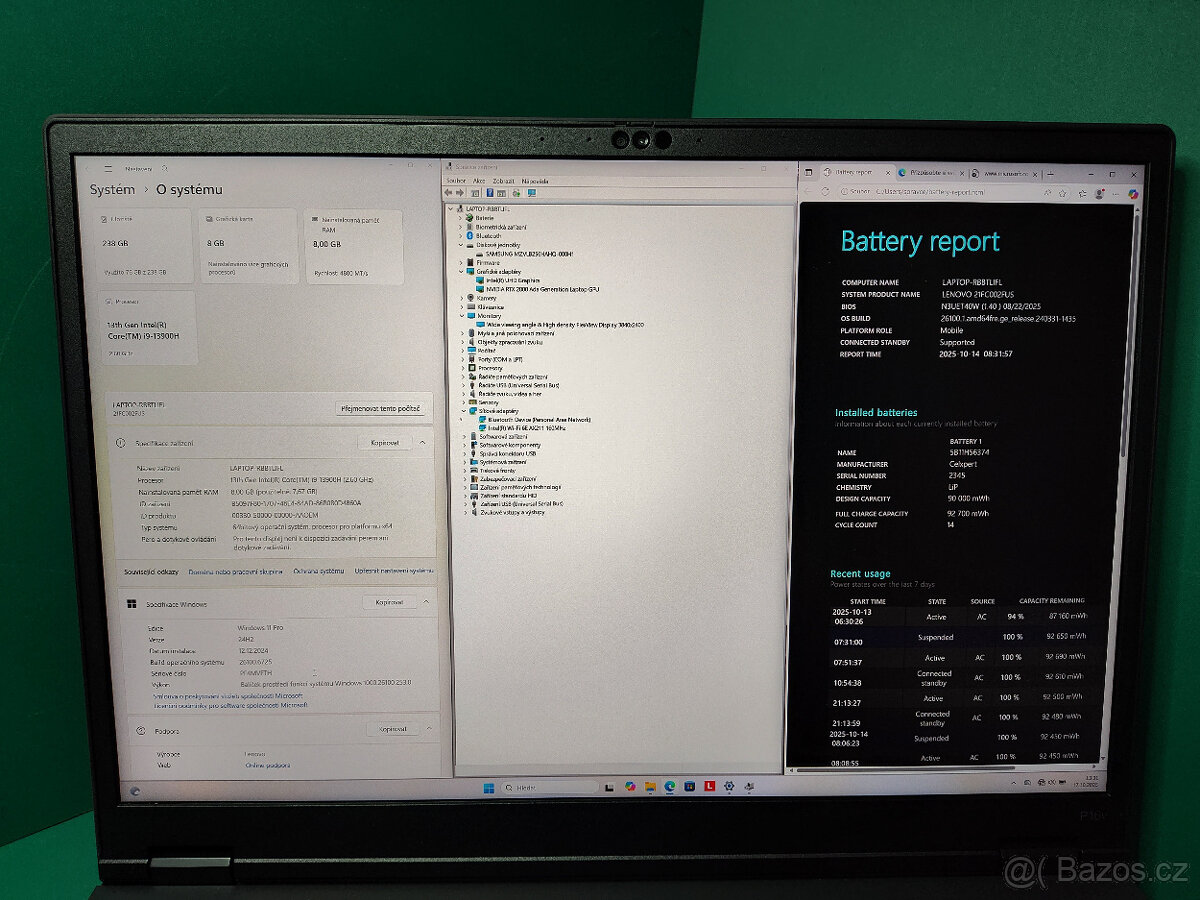Screen dimensions: 1200x900
Task: Collapse the Grafické adaptéry node
Action: pos(462,271)
